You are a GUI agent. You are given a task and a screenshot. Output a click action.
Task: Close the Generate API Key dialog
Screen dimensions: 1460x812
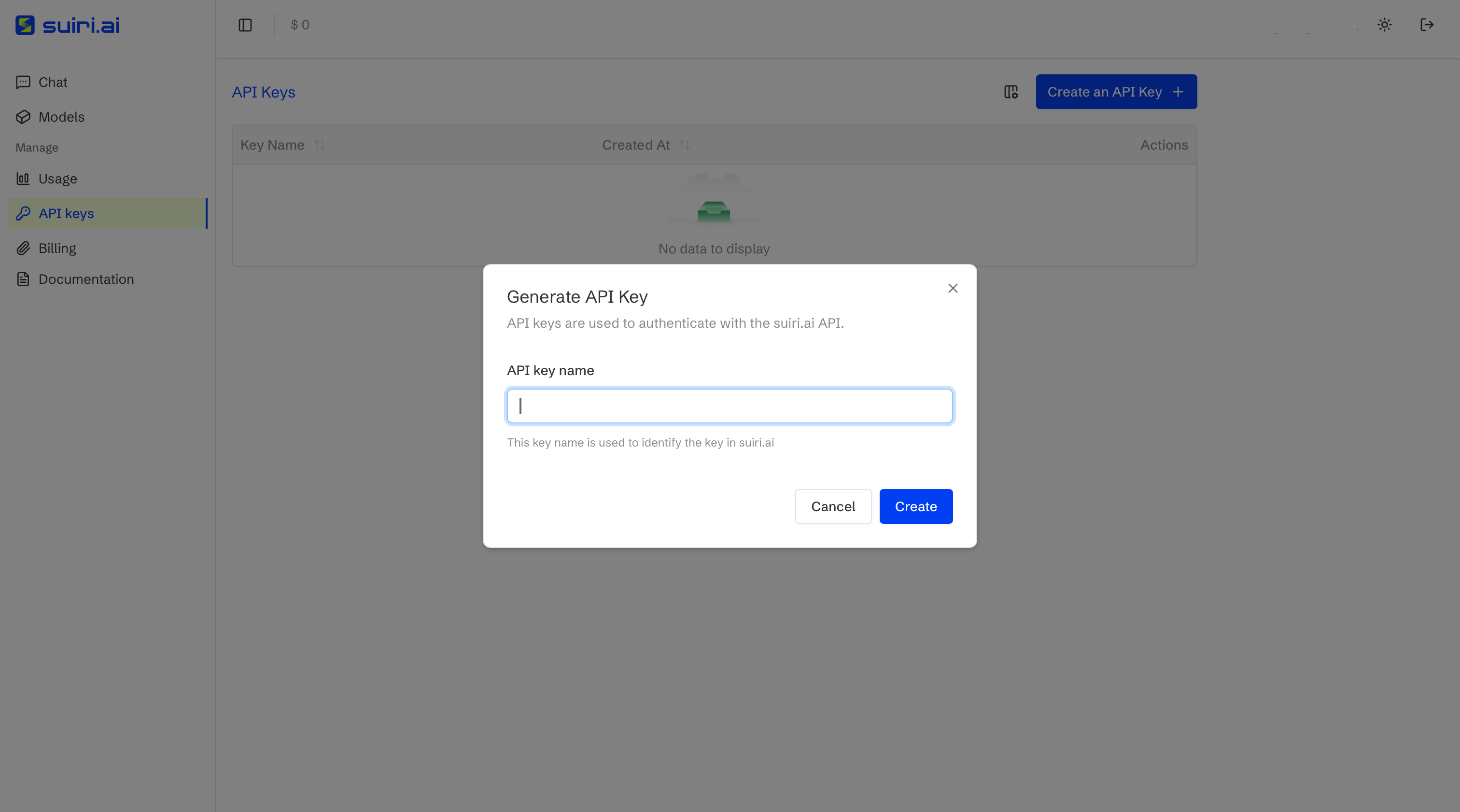click(x=953, y=288)
